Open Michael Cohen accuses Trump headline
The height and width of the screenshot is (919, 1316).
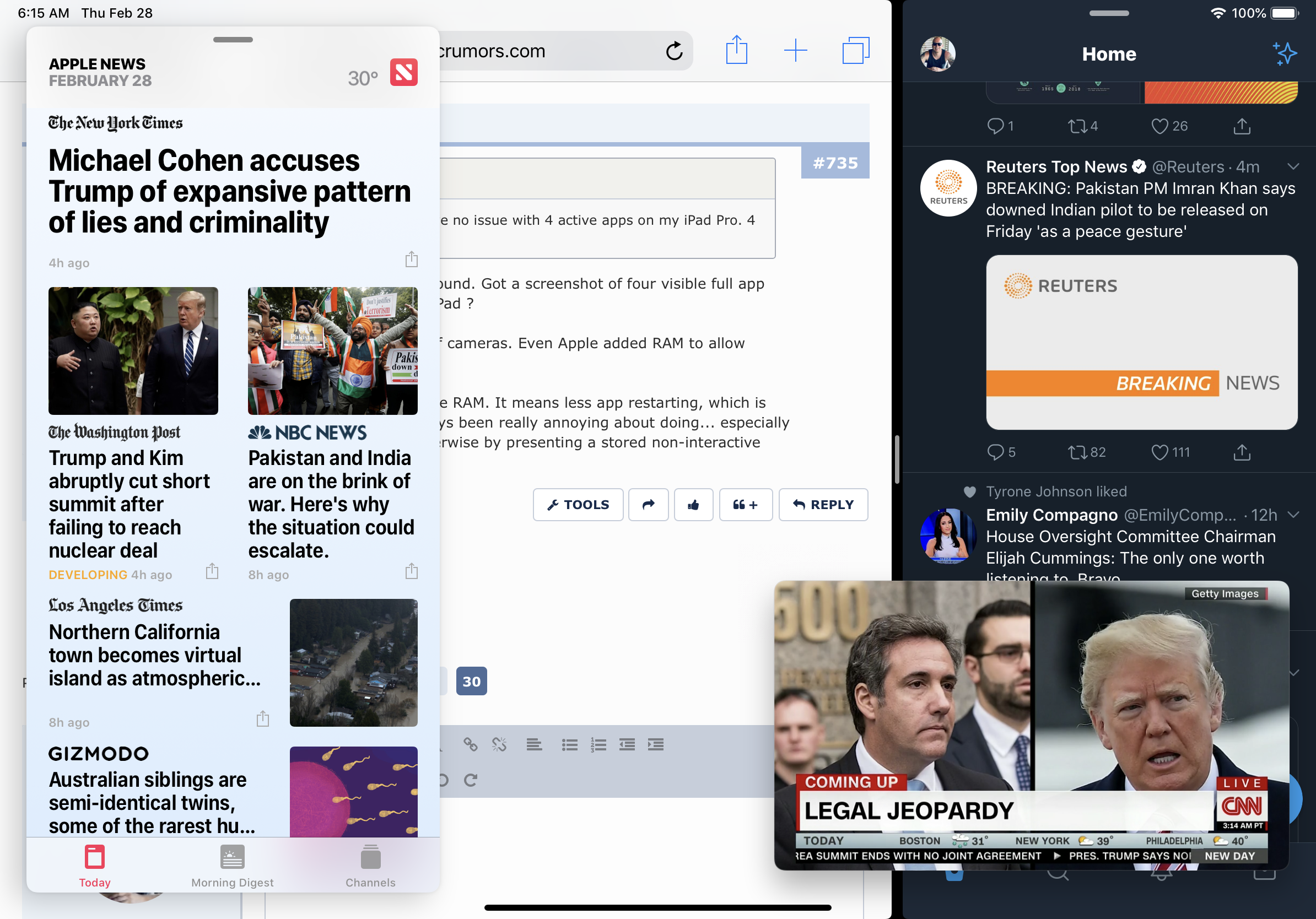(x=229, y=191)
